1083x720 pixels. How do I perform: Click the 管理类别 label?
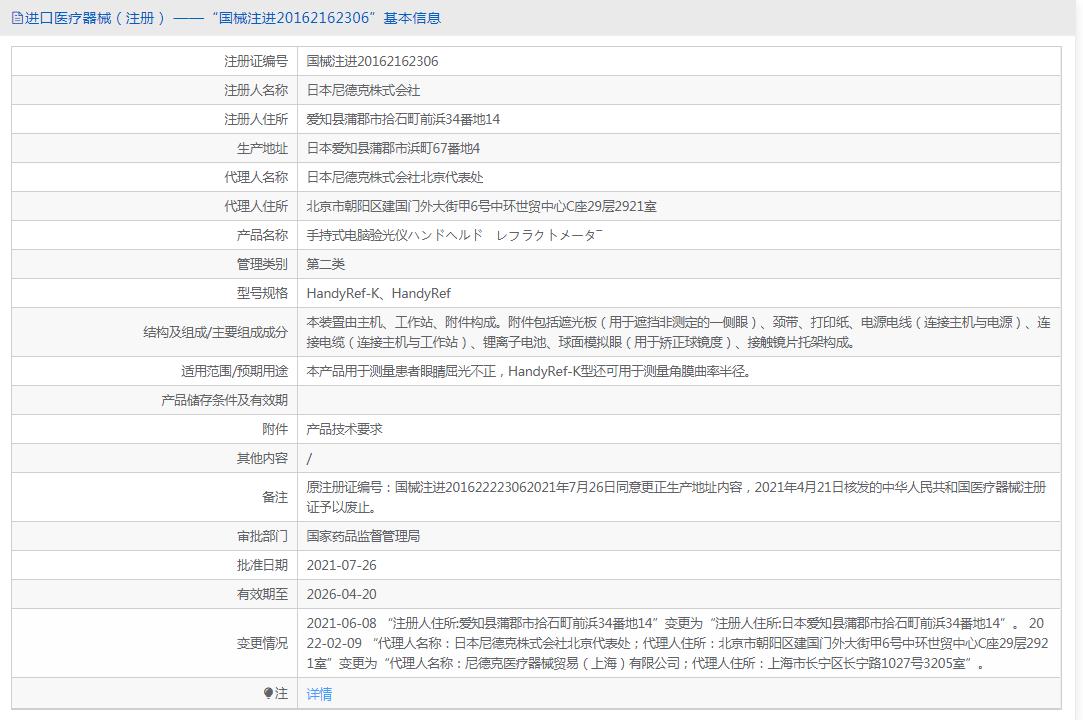(x=262, y=265)
